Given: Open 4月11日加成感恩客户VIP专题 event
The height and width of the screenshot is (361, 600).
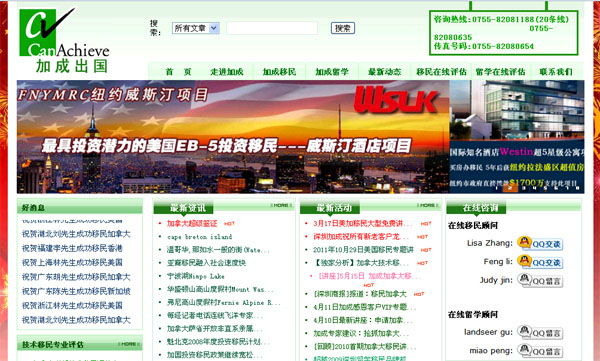Looking at the screenshot, I should (x=364, y=307).
